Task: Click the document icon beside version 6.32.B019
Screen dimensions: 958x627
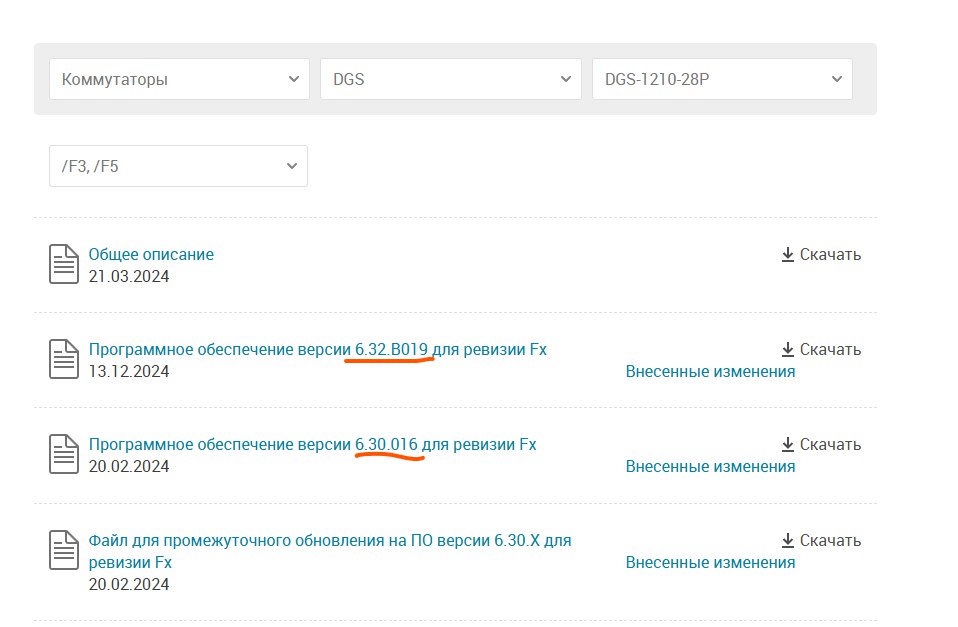Action: coord(64,359)
